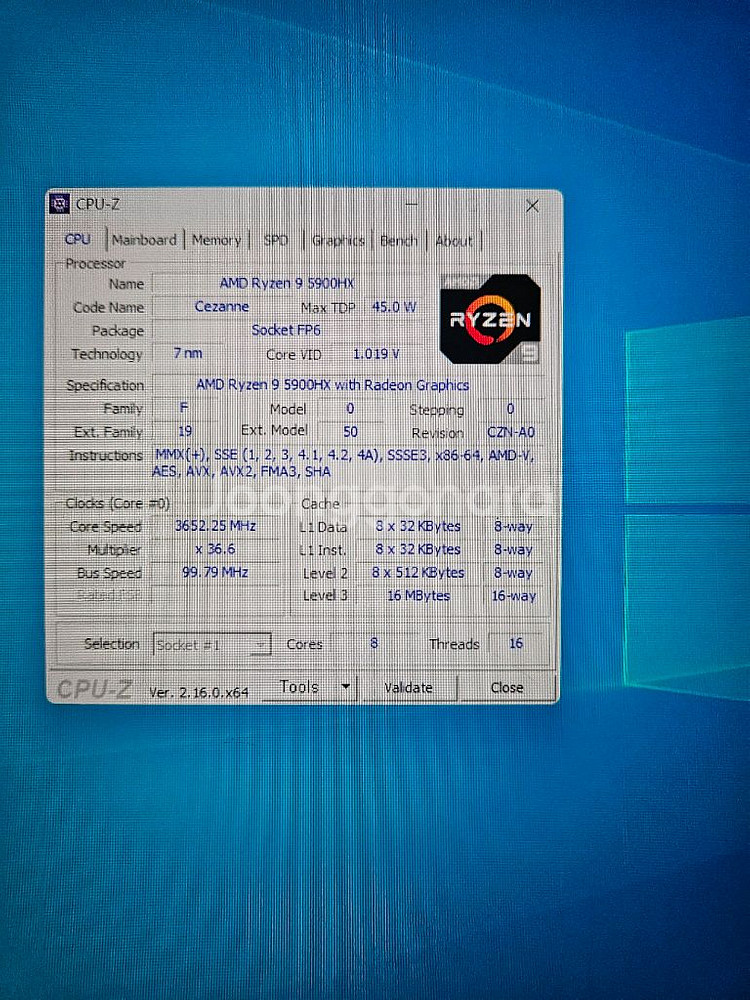Click the Cezanne code name value

pyautogui.click(x=222, y=307)
